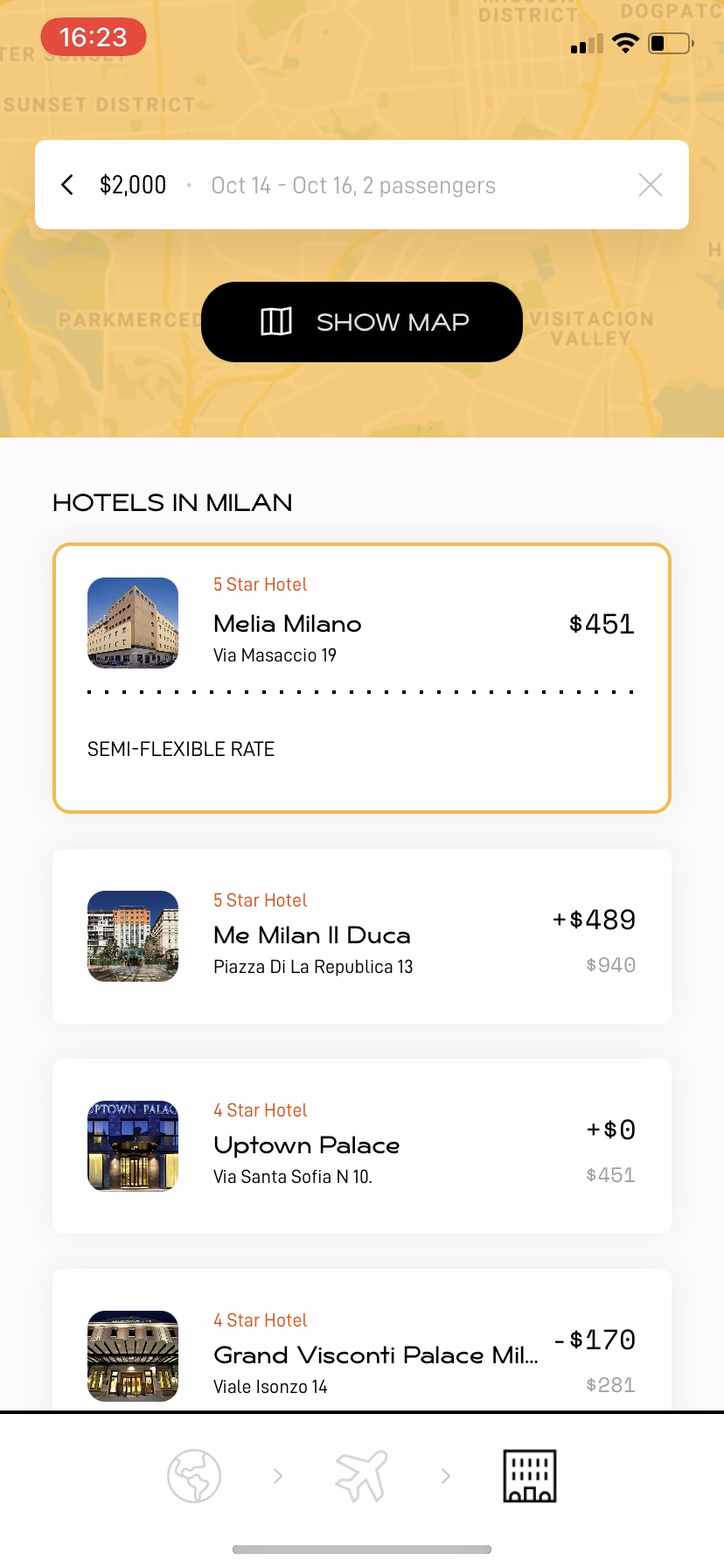Go to the airplane flights step

(x=361, y=1476)
